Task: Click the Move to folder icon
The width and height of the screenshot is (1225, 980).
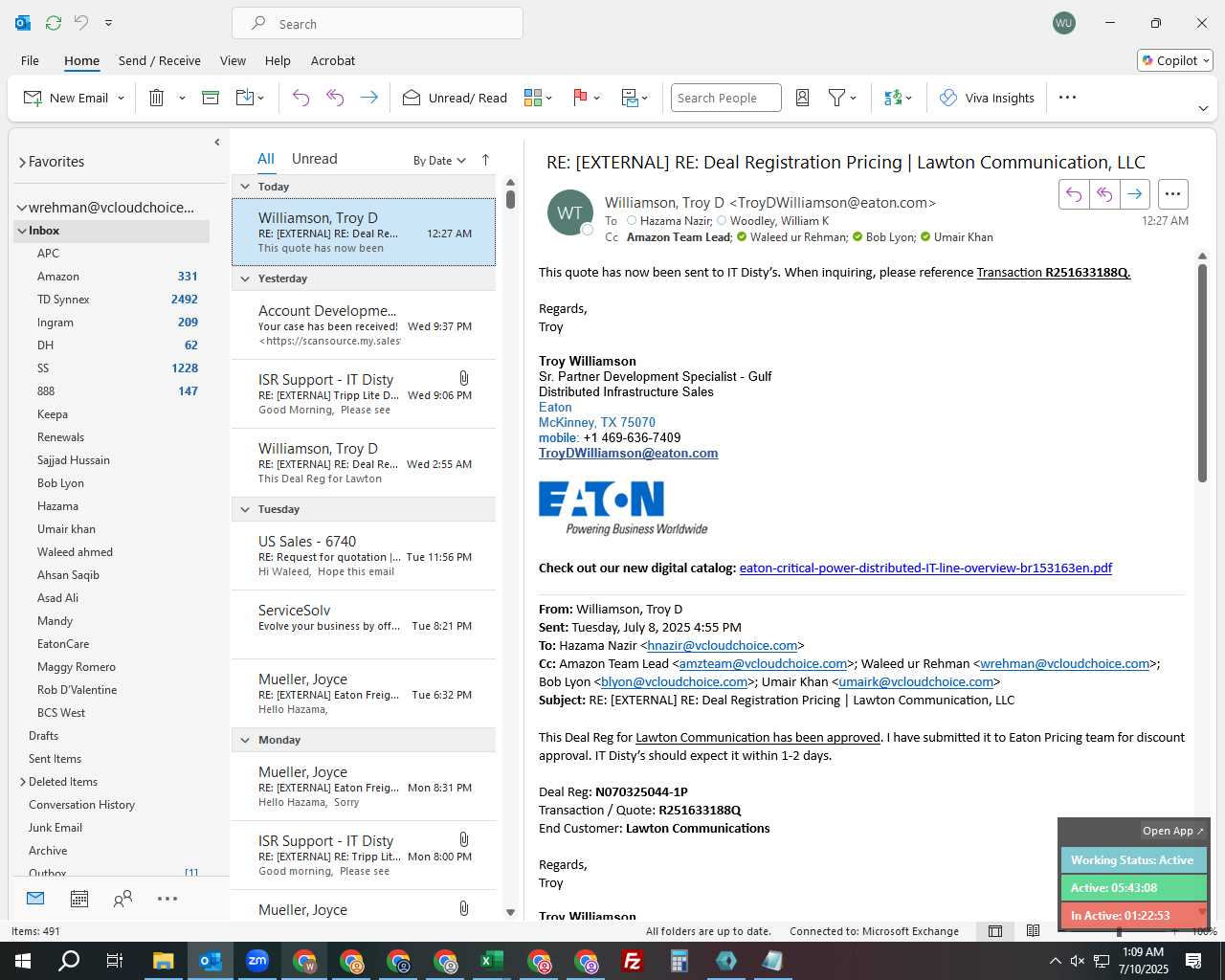Action: coord(245,98)
